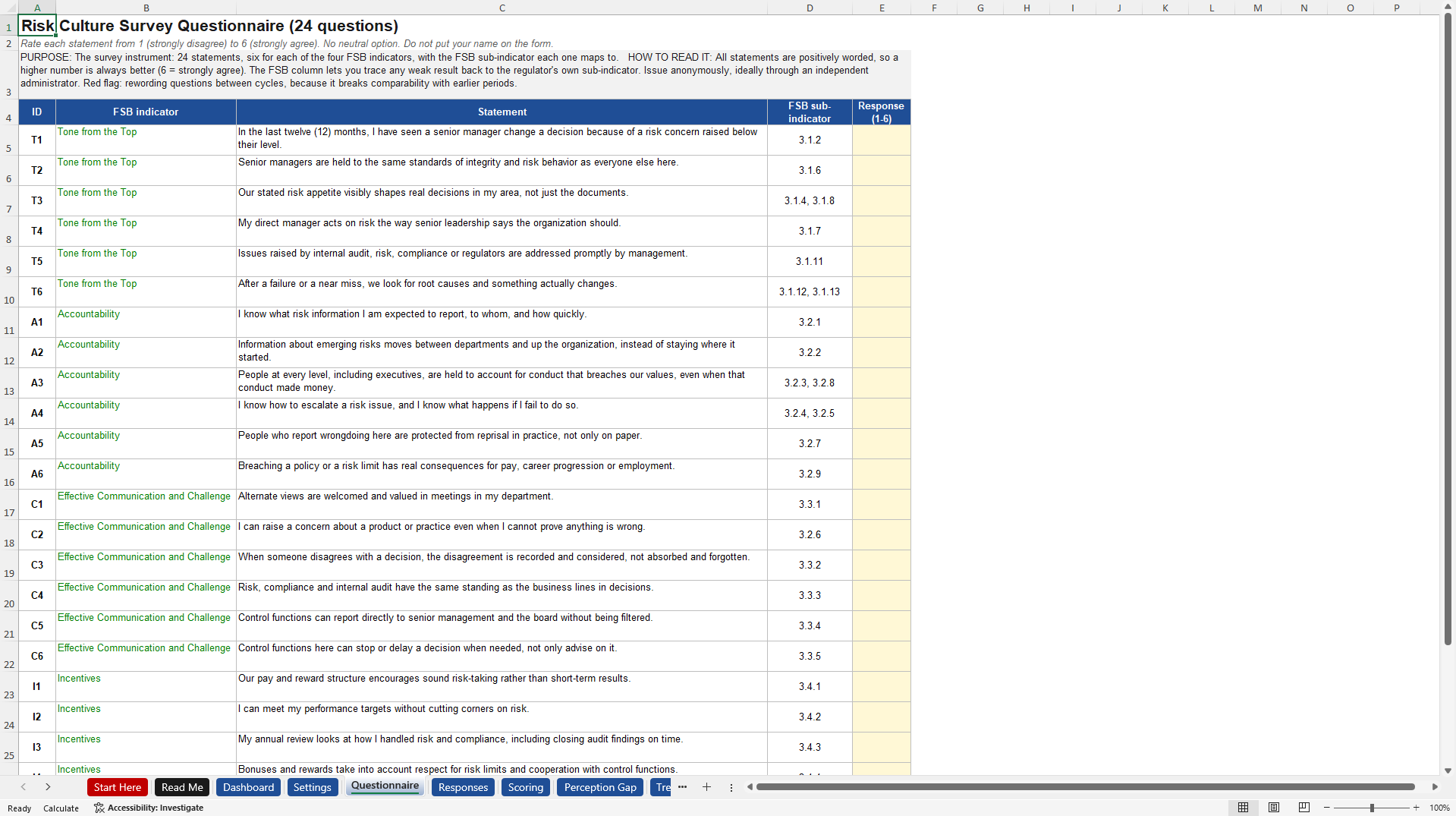Click the Calculate status indicator
Viewport: 1456px width, 816px height.
(x=61, y=808)
